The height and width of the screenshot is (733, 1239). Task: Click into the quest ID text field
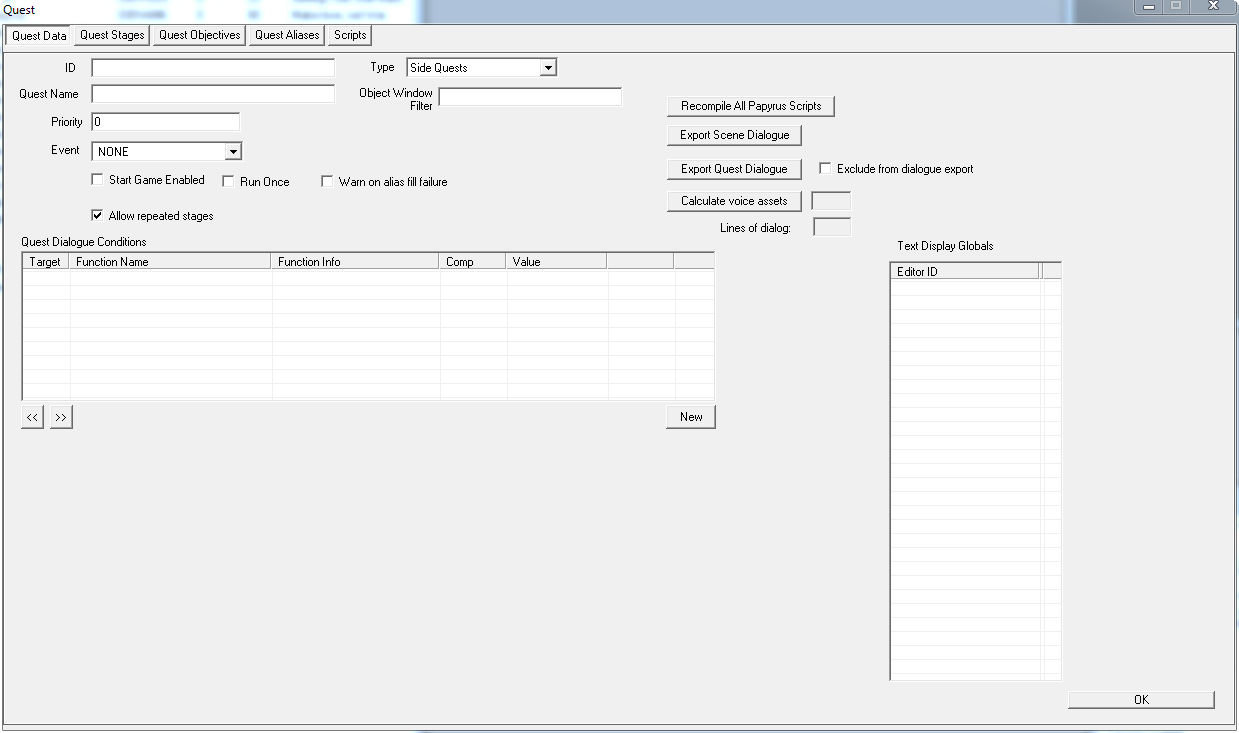pos(213,68)
